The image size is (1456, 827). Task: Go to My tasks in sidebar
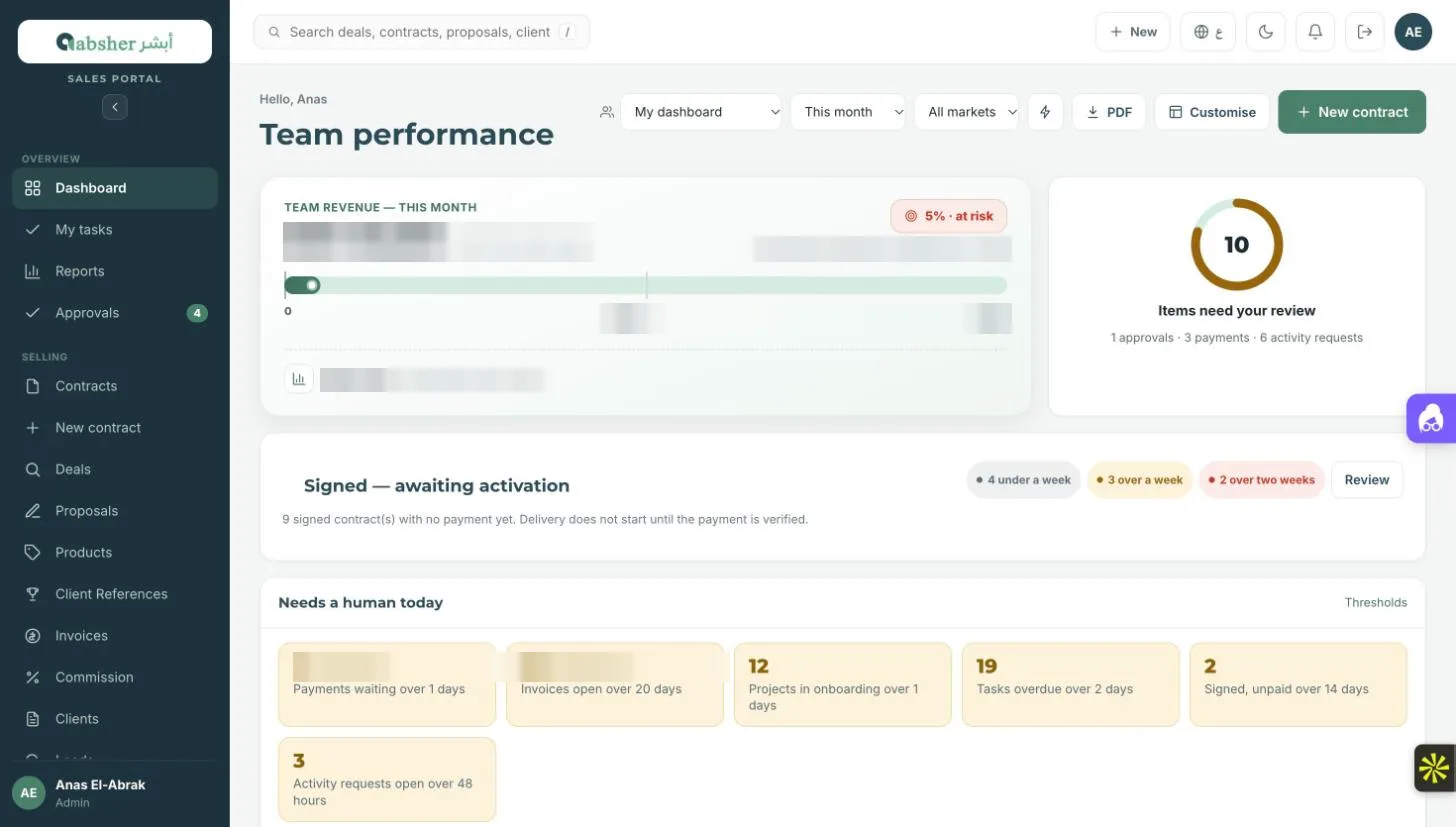(x=115, y=230)
